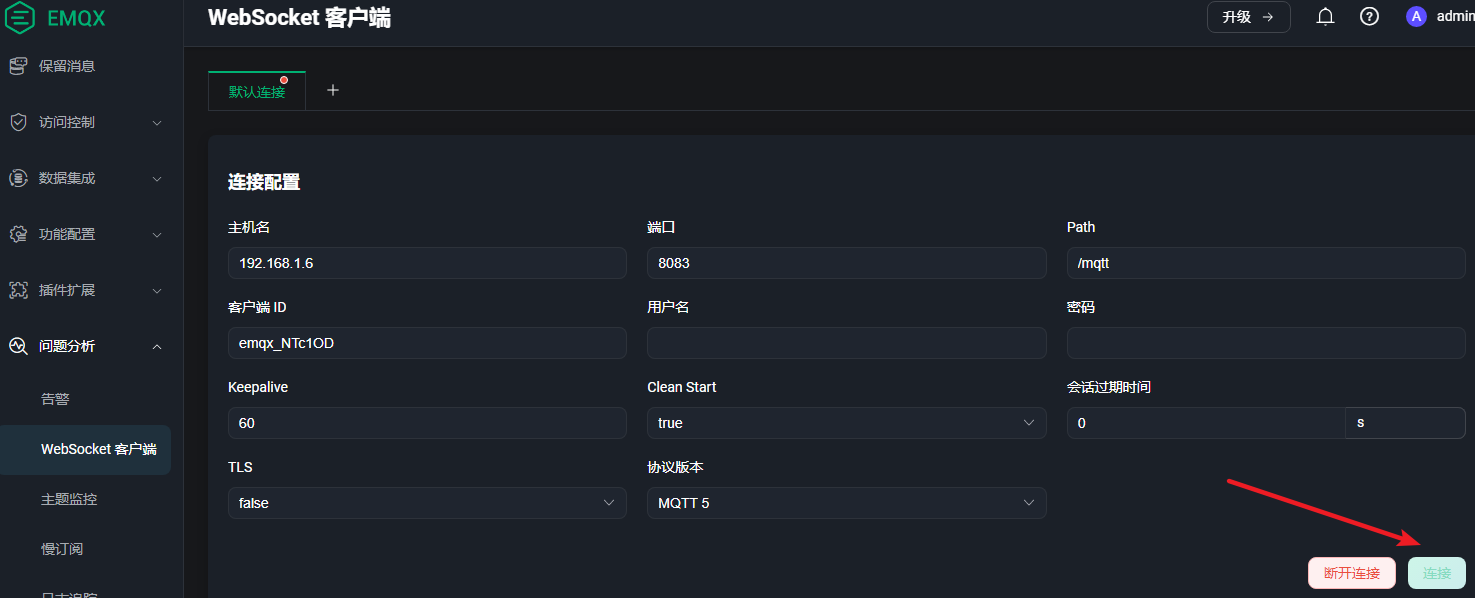Click the admin avatar icon
This screenshot has width=1475, height=598.
point(1416,16)
